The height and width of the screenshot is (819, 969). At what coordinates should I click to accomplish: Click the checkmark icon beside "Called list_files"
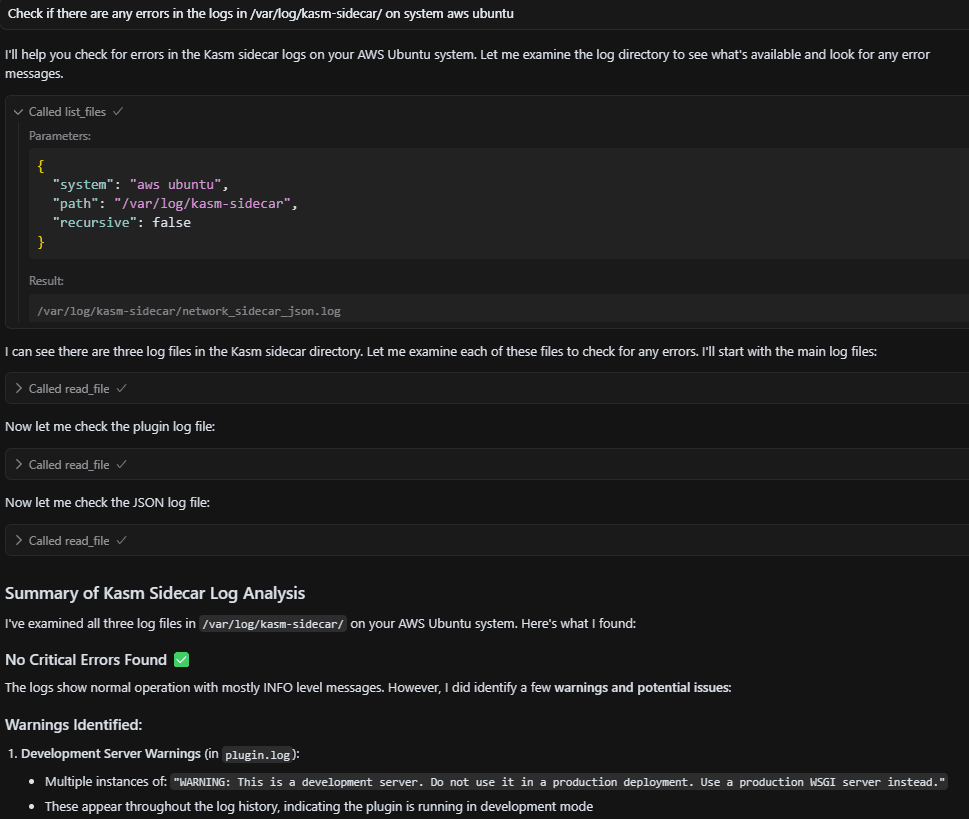point(118,112)
